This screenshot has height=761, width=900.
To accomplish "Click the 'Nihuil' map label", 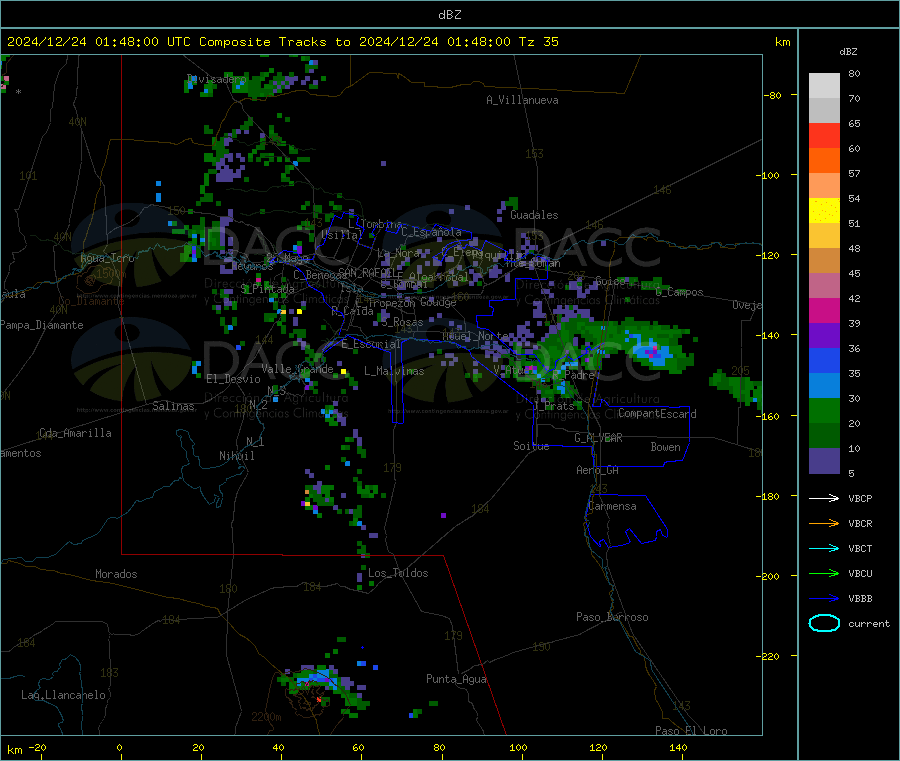I will point(236,456).
